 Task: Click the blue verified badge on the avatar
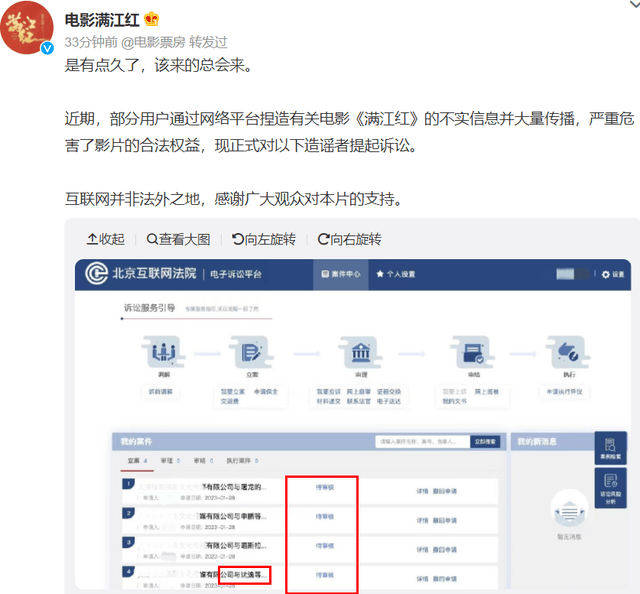[47, 48]
